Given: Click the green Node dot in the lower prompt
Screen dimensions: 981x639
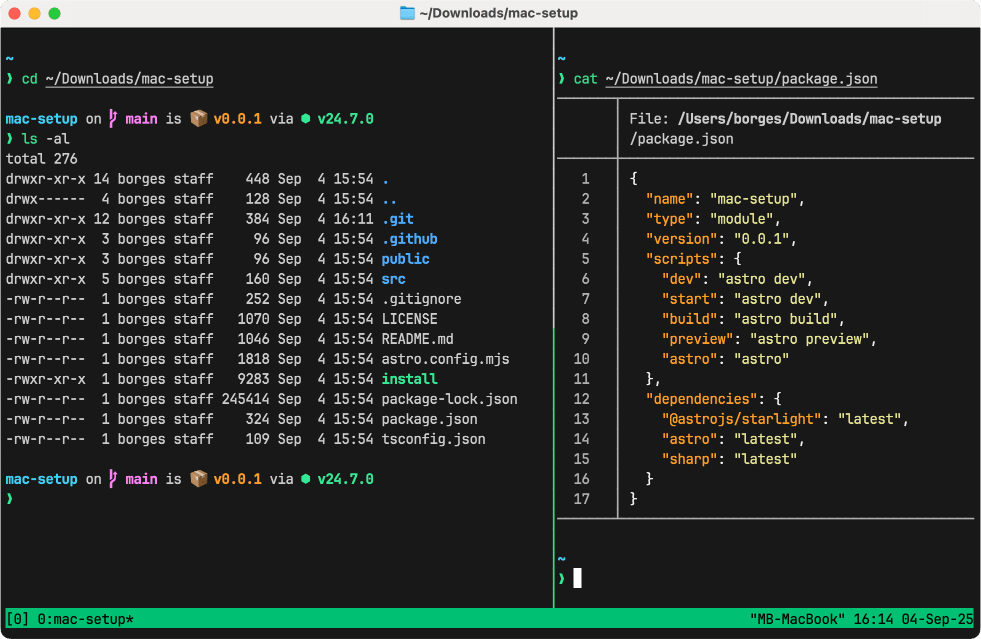Looking at the screenshot, I should tap(305, 479).
